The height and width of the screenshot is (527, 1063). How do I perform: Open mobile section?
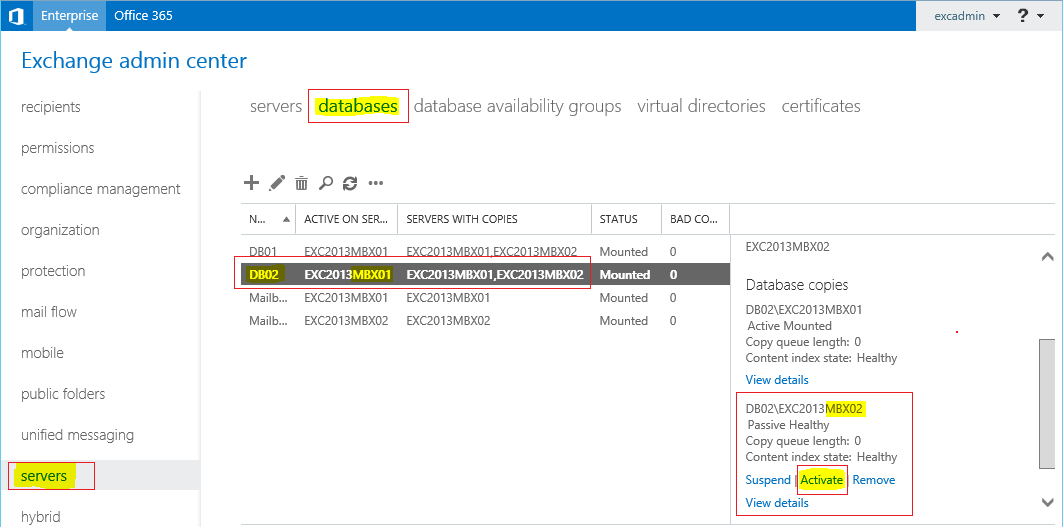(x=42, y=353)
